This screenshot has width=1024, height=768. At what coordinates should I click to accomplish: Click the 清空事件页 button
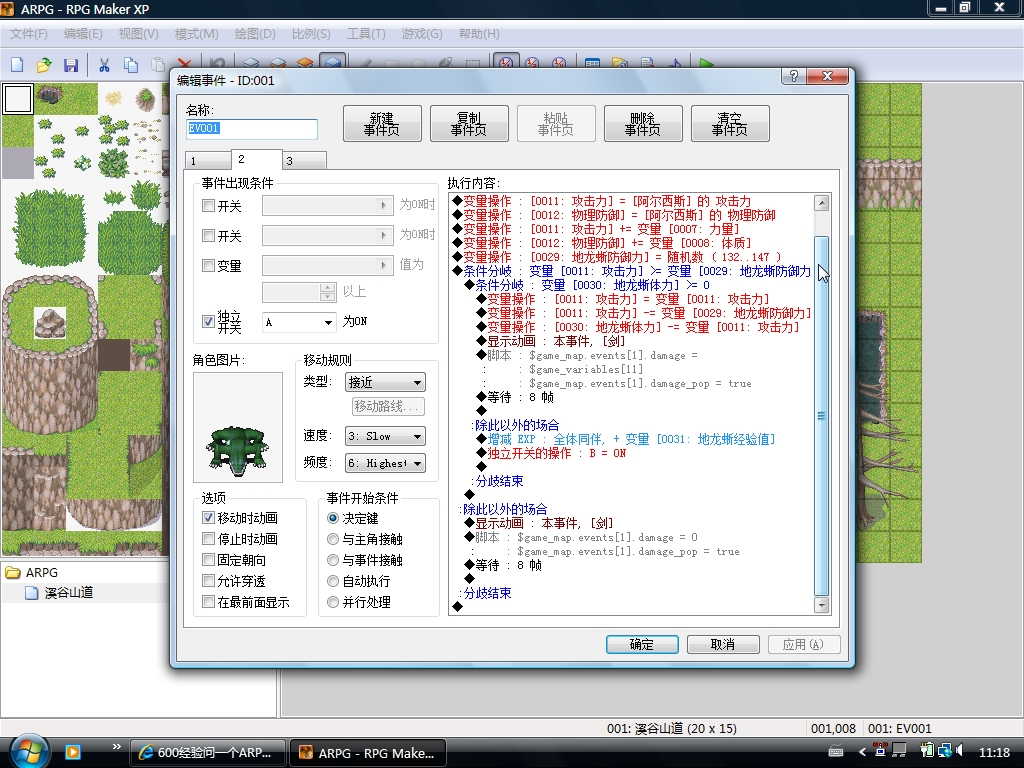click(x=730, y=123)
